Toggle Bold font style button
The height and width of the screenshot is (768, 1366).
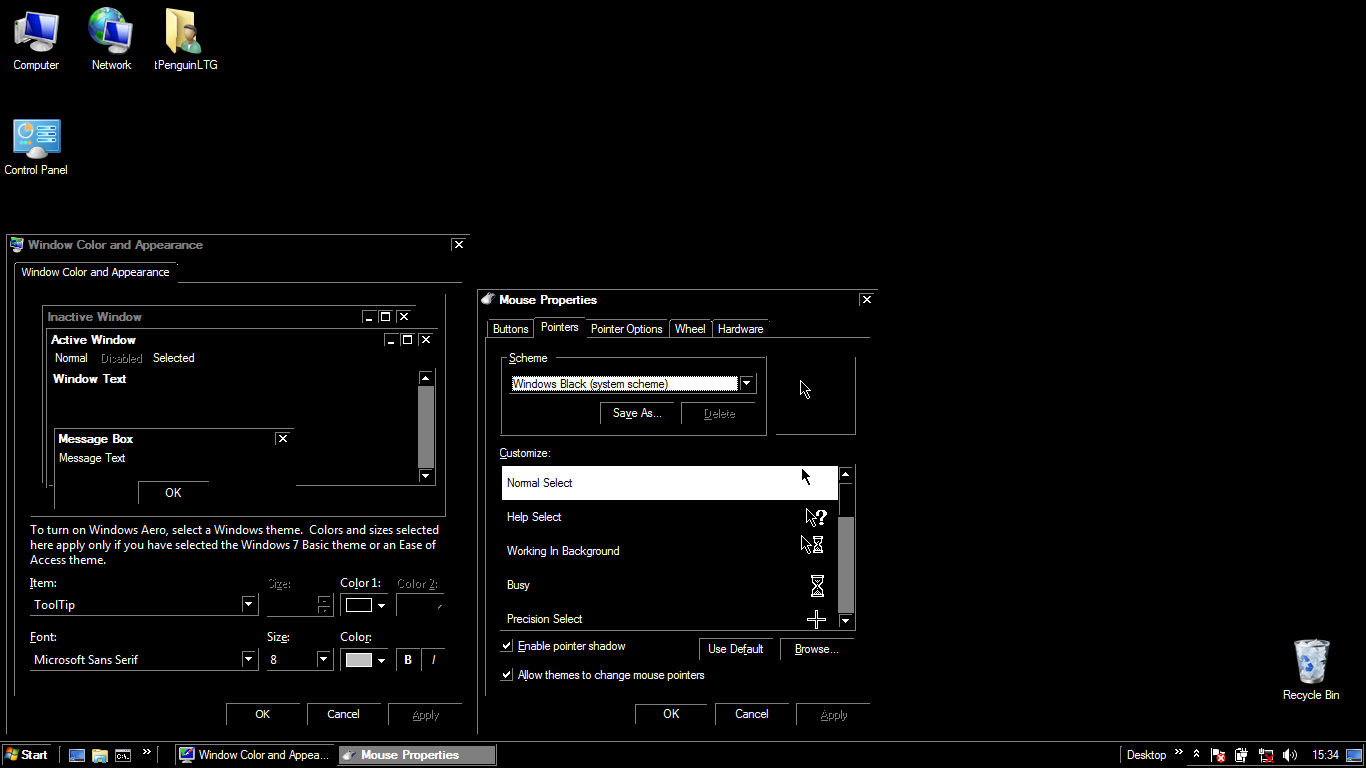click(408, 660)
